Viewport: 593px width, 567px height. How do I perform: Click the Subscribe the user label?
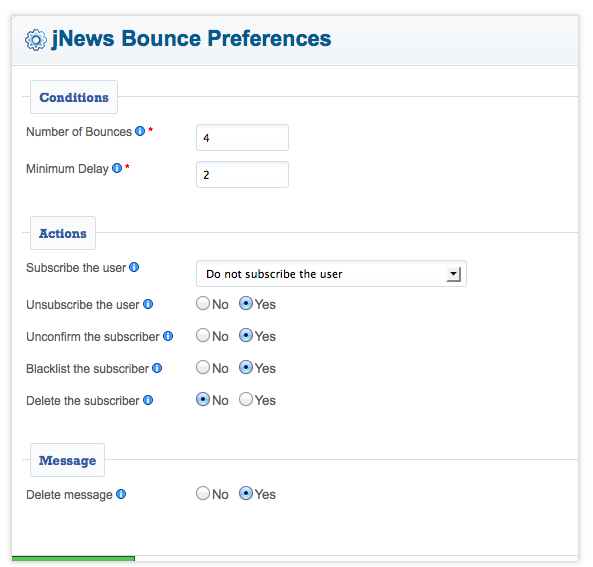point(76,268)
